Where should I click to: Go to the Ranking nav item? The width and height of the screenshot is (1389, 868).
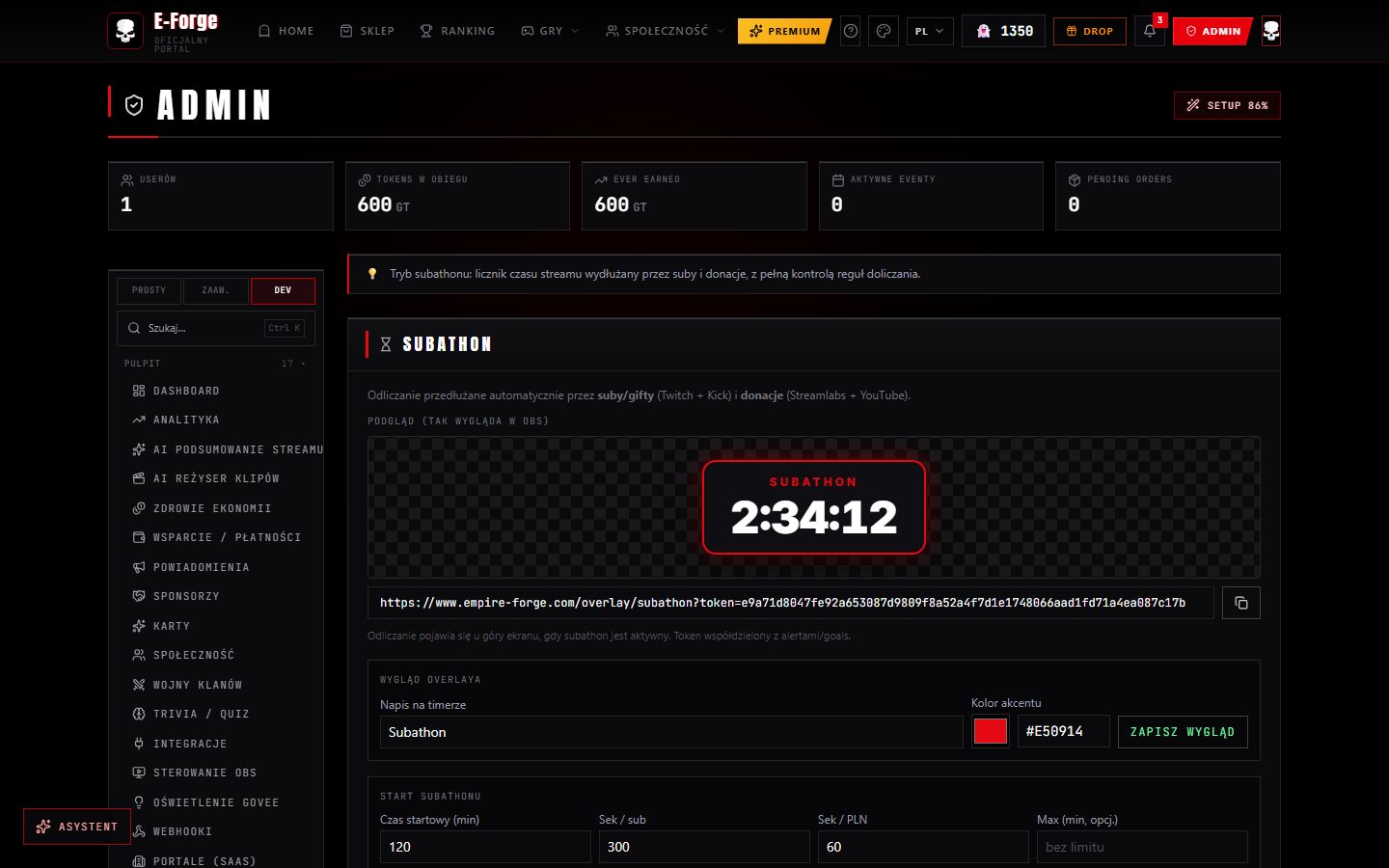tap(457, 31)
